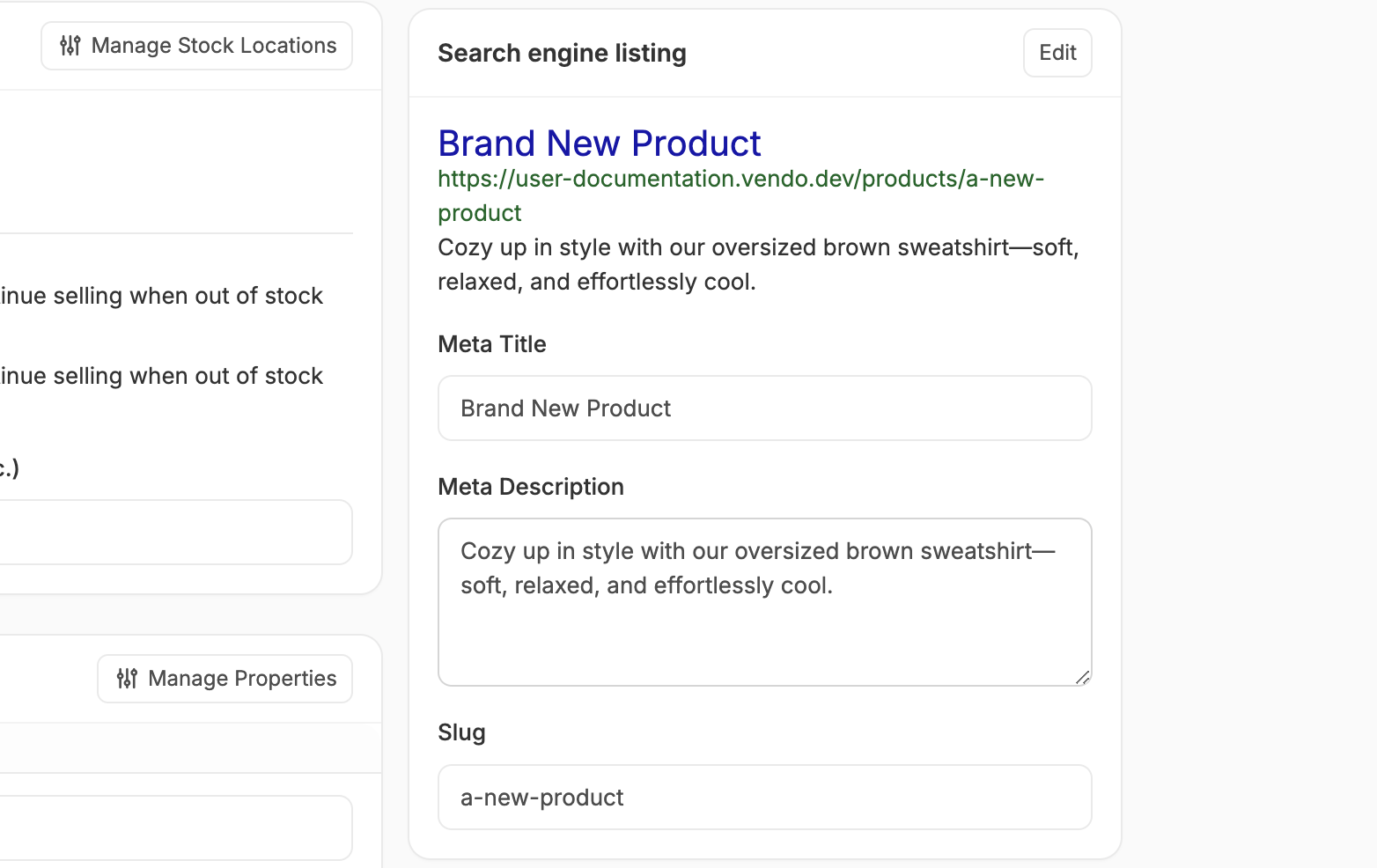Click the empty input box below Manage Properties

click(x=176, y=828)
